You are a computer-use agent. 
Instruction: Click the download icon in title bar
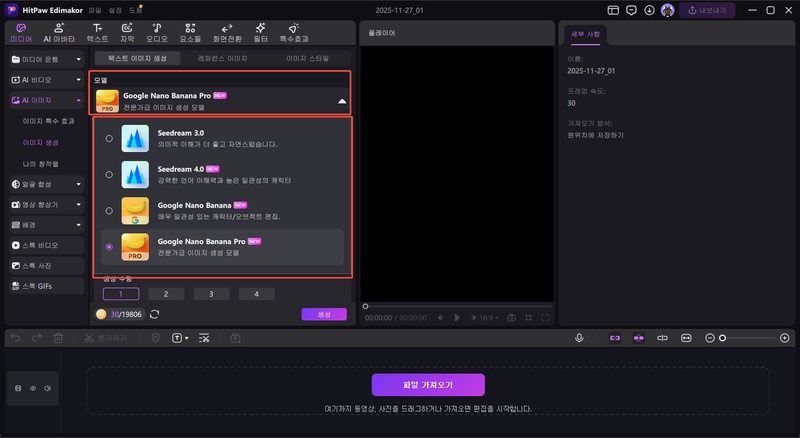tap(649, 10)
